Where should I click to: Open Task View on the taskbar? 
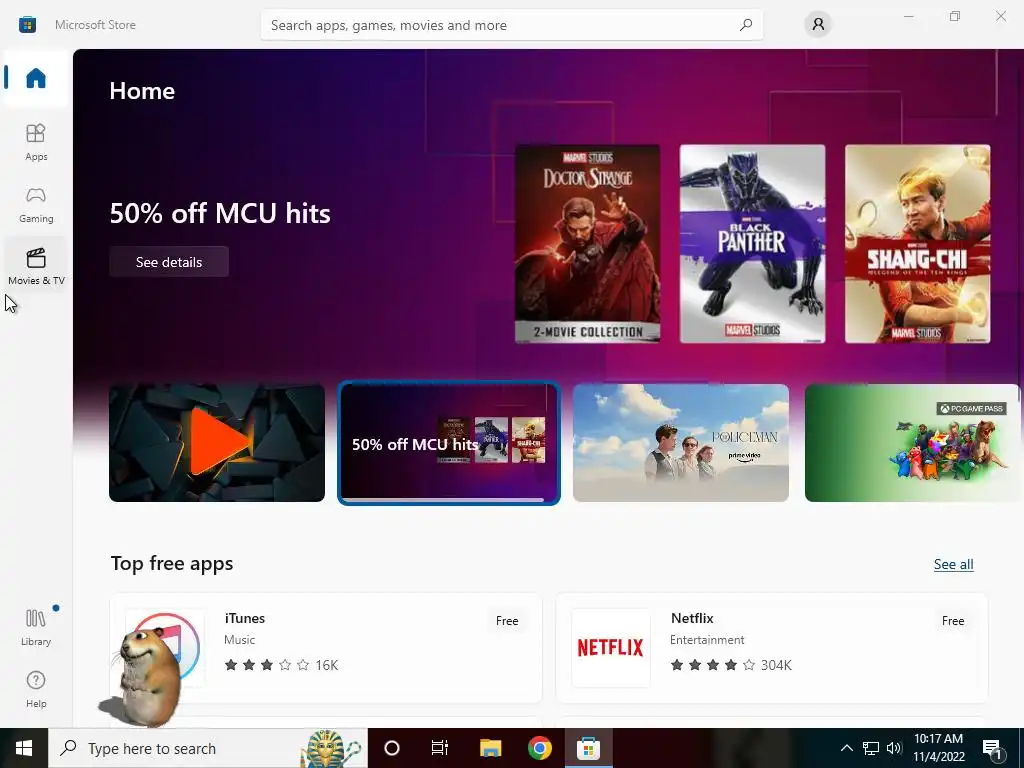(x=440, y=748)
